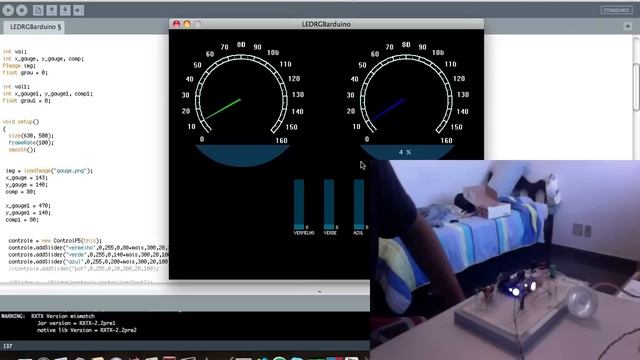640x360 pixels.
Task: Open a sketch via toolbar arrow-up icon
Action: pos(51,10)
